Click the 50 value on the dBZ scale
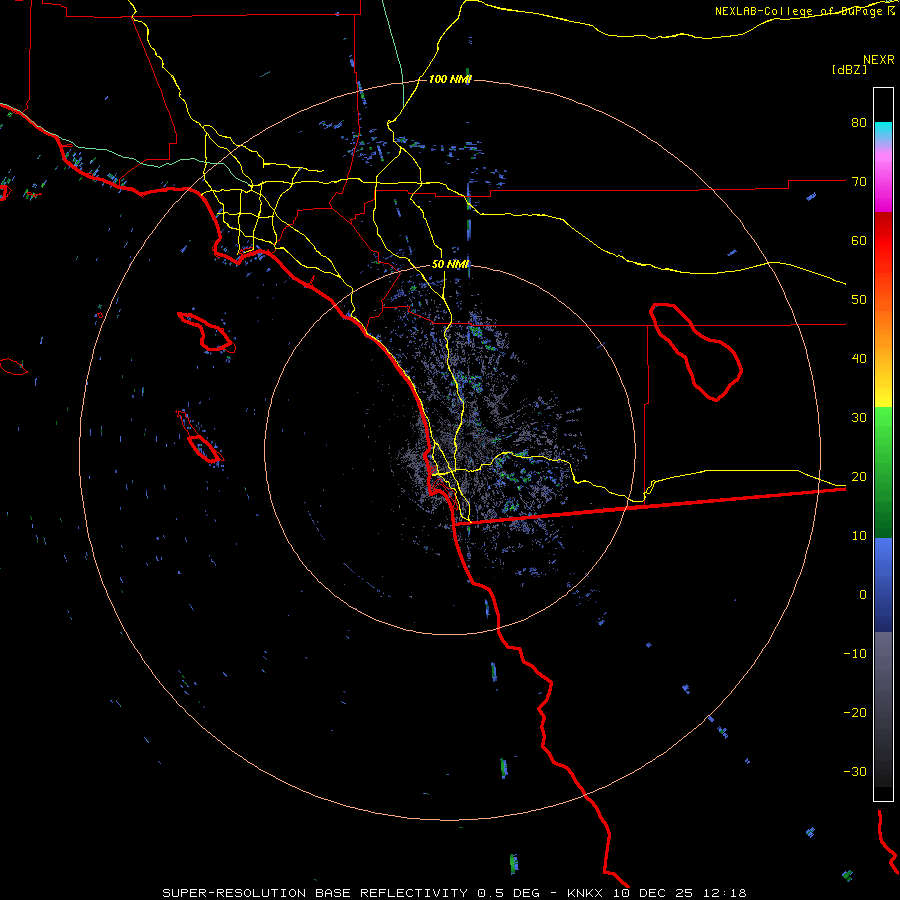Screen dimensions: 900x900 (x=859, y=300)
